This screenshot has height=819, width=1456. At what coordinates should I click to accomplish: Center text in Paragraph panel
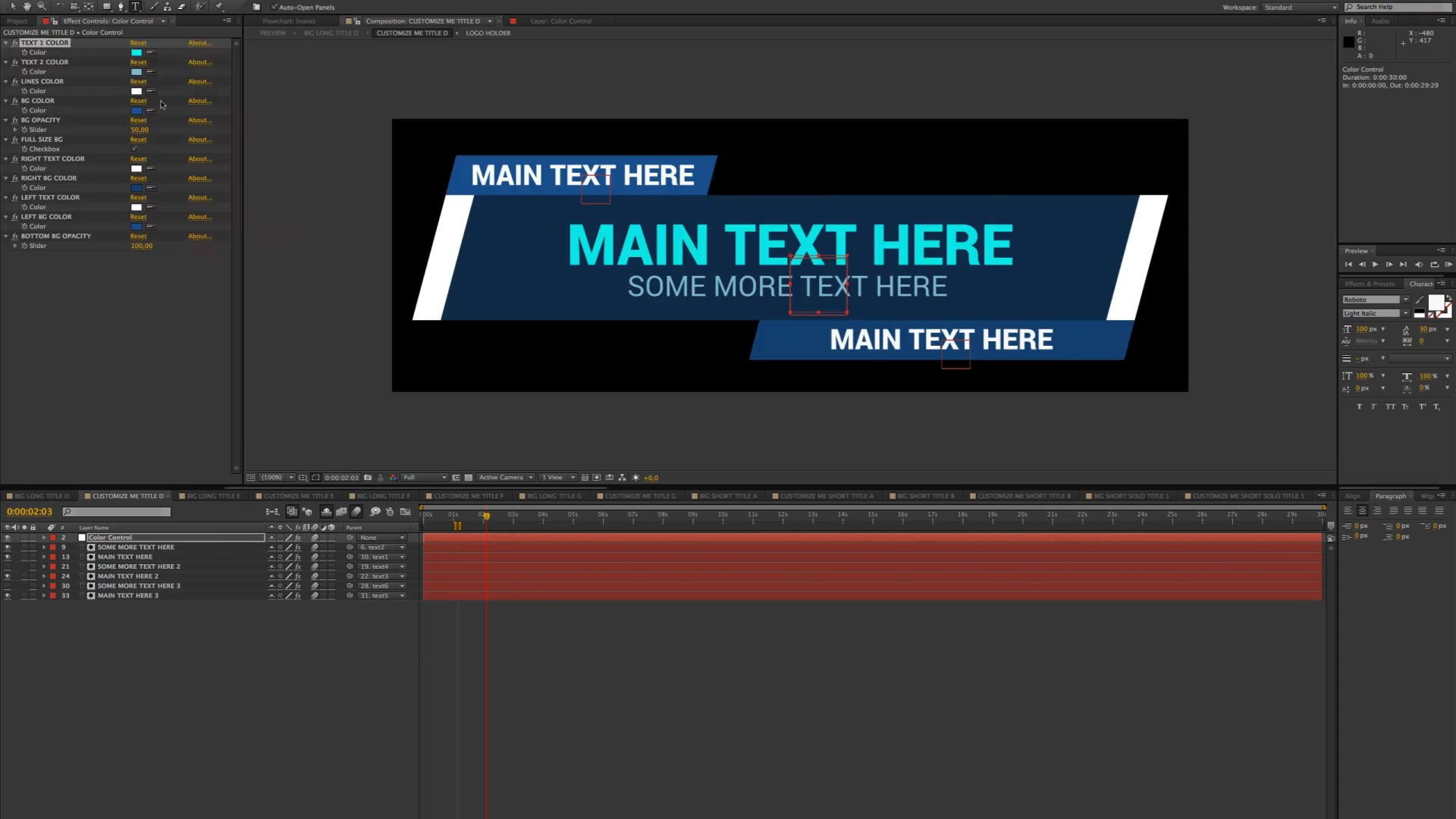[x=1362, y=510]
